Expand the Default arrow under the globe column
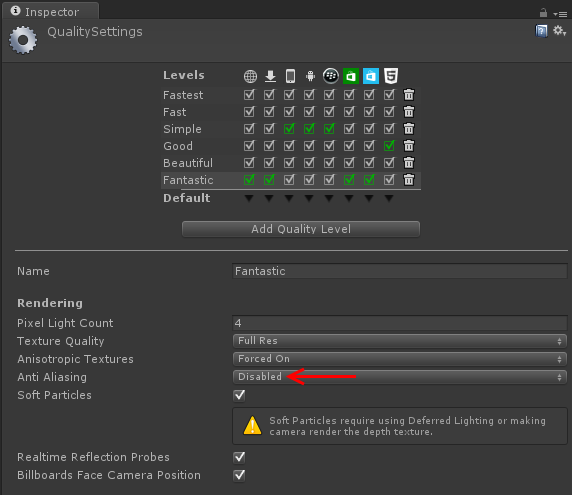The height and width of the screenshot is (495, 572). point(249,198)
